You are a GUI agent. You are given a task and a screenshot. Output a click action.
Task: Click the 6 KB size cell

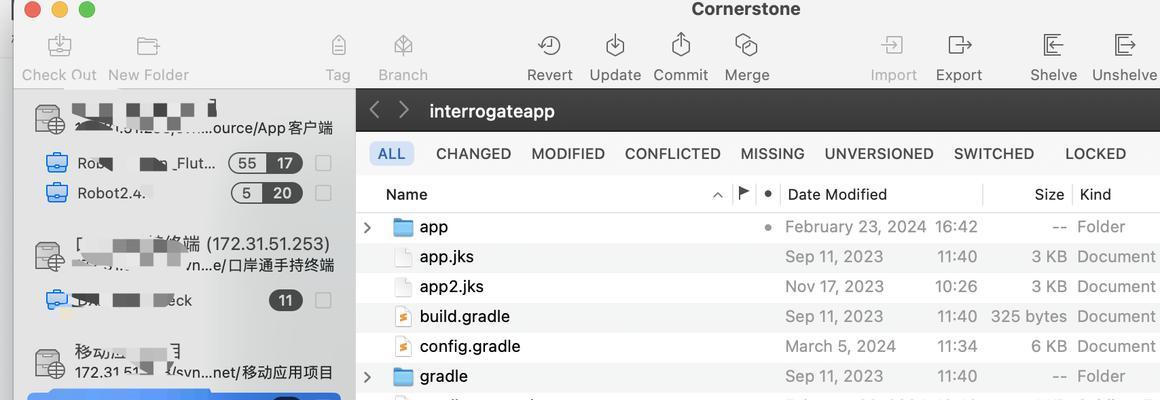pos(1049,346)
